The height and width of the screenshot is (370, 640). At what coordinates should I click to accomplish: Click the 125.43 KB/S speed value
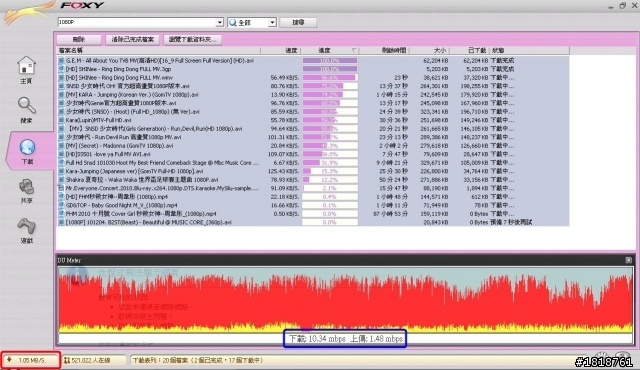coord(284,171)
